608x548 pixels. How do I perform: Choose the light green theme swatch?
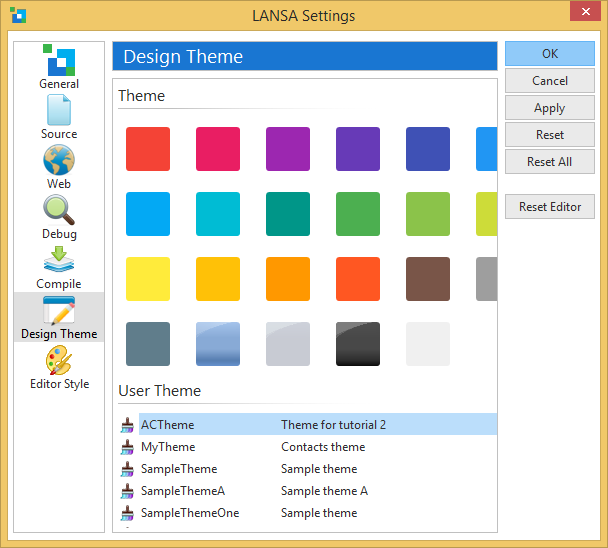pyautogui.click(x=428, y=214)
